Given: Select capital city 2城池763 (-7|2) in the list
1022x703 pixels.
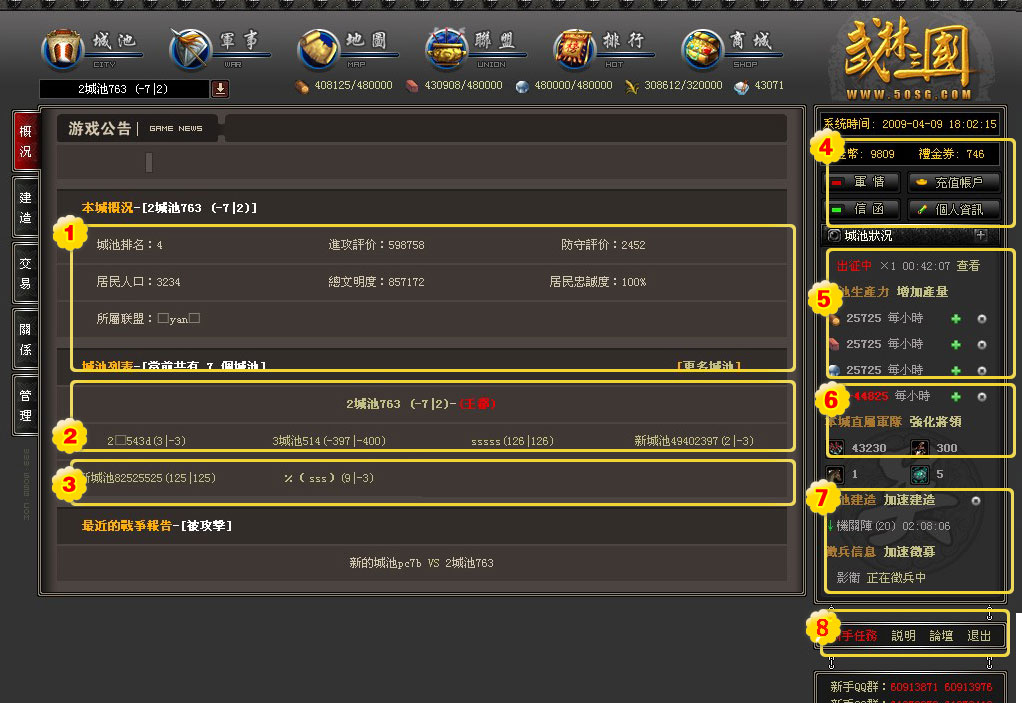Looking at the screenshot, I should pyautogui.click(x=421, y=404).
